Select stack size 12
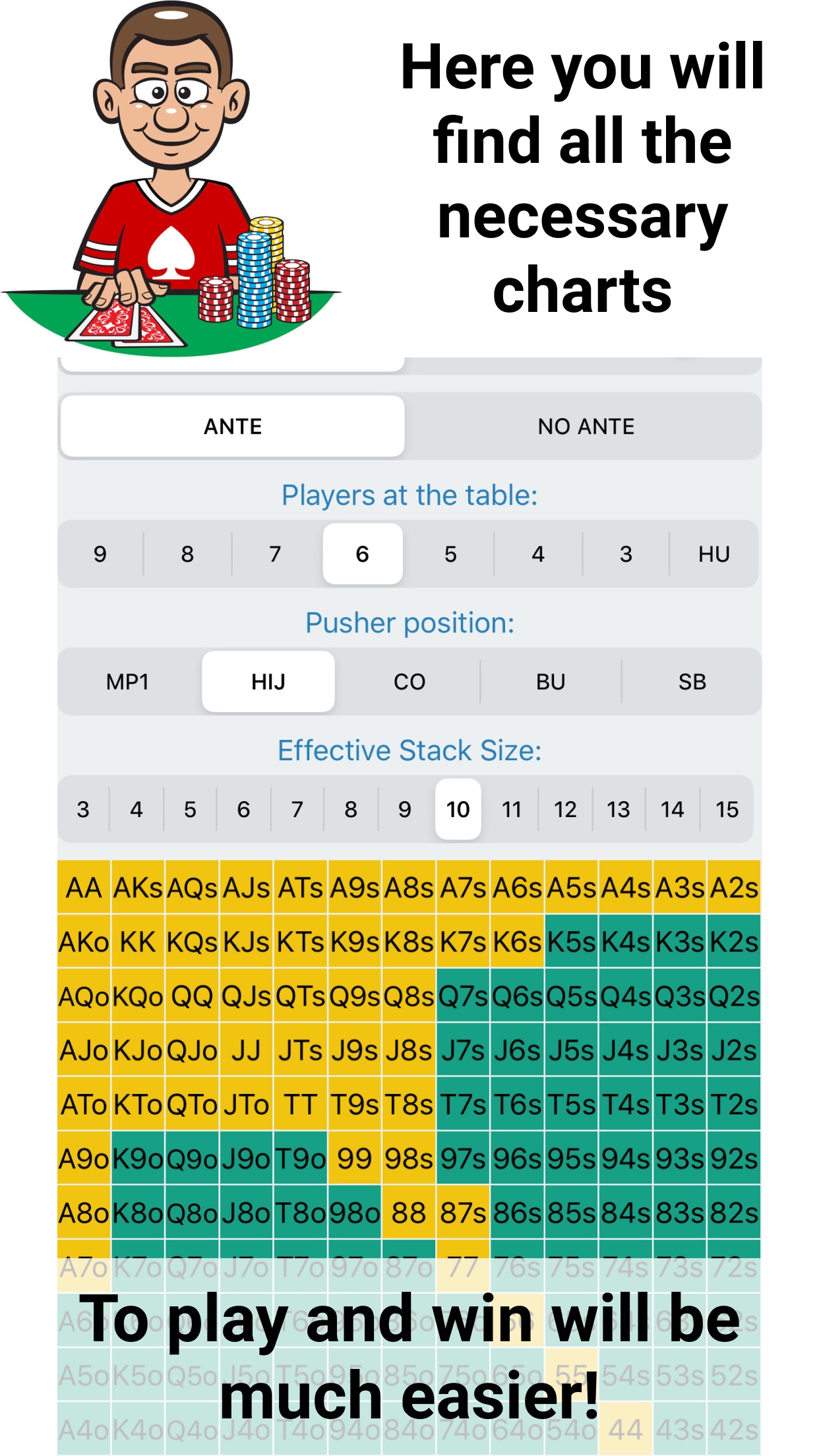 pyautogui.click(x=565, y=809)
